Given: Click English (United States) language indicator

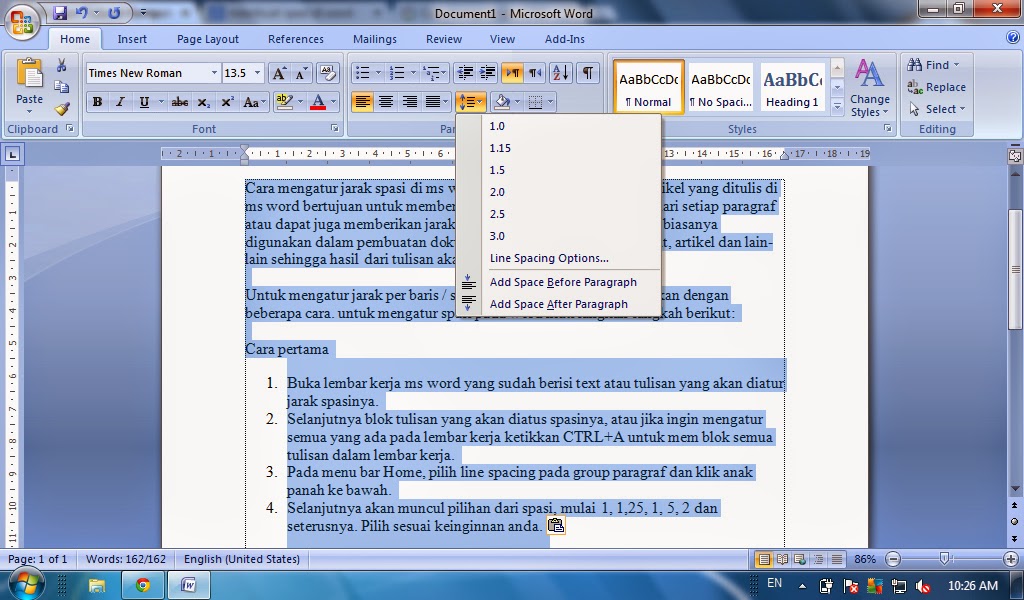Looking at the screenshot, I should coord(242,559).
